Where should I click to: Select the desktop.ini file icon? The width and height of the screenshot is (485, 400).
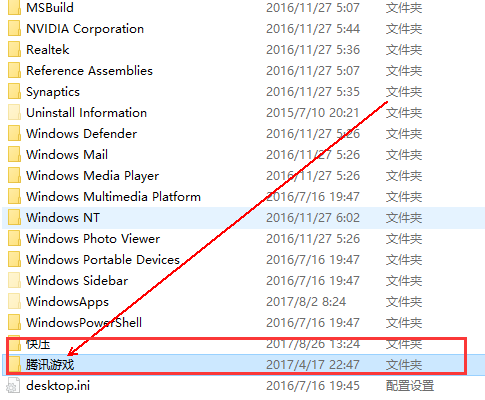tap(13, 386)
